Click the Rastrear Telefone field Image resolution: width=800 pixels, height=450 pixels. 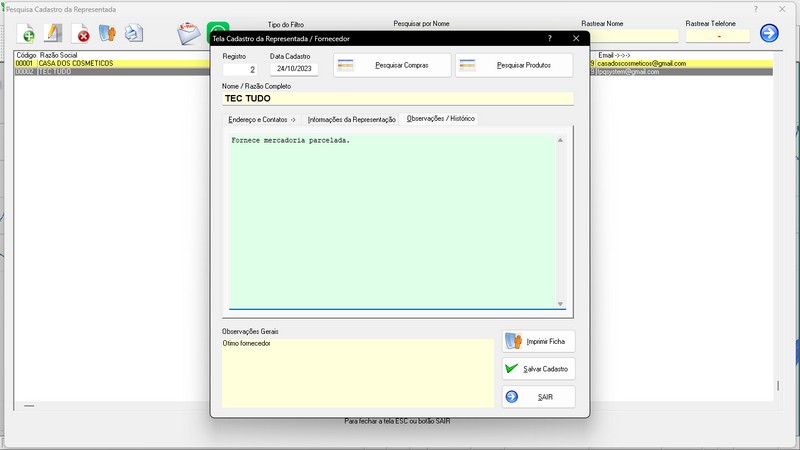(718, 36)
